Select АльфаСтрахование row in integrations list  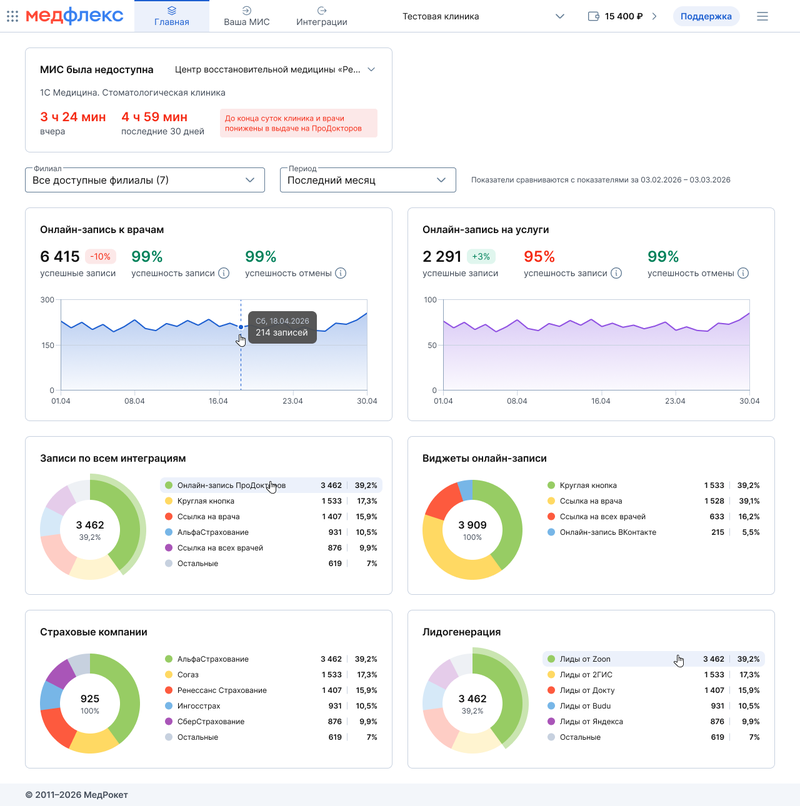(271, 532)
